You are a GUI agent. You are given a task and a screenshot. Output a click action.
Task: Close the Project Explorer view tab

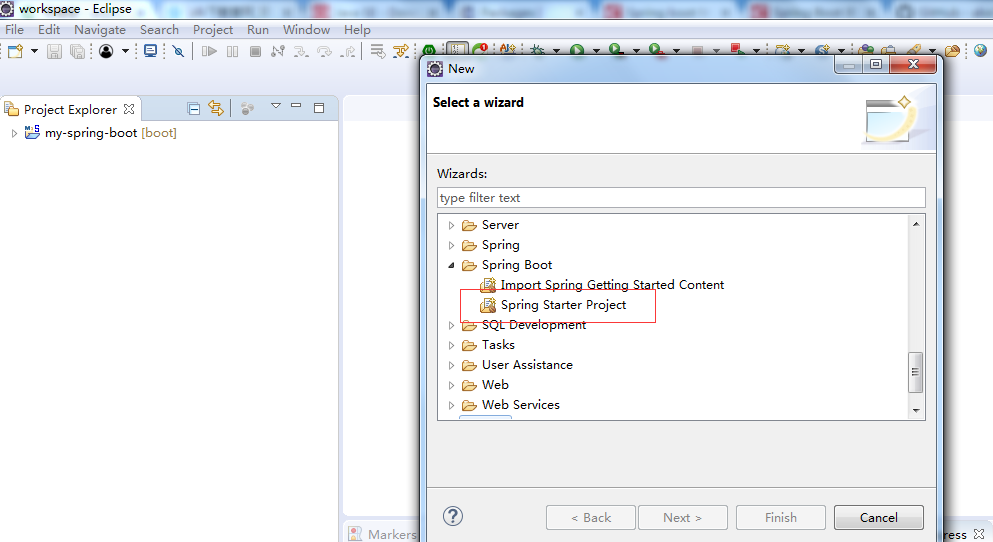(x=129, y=109)
